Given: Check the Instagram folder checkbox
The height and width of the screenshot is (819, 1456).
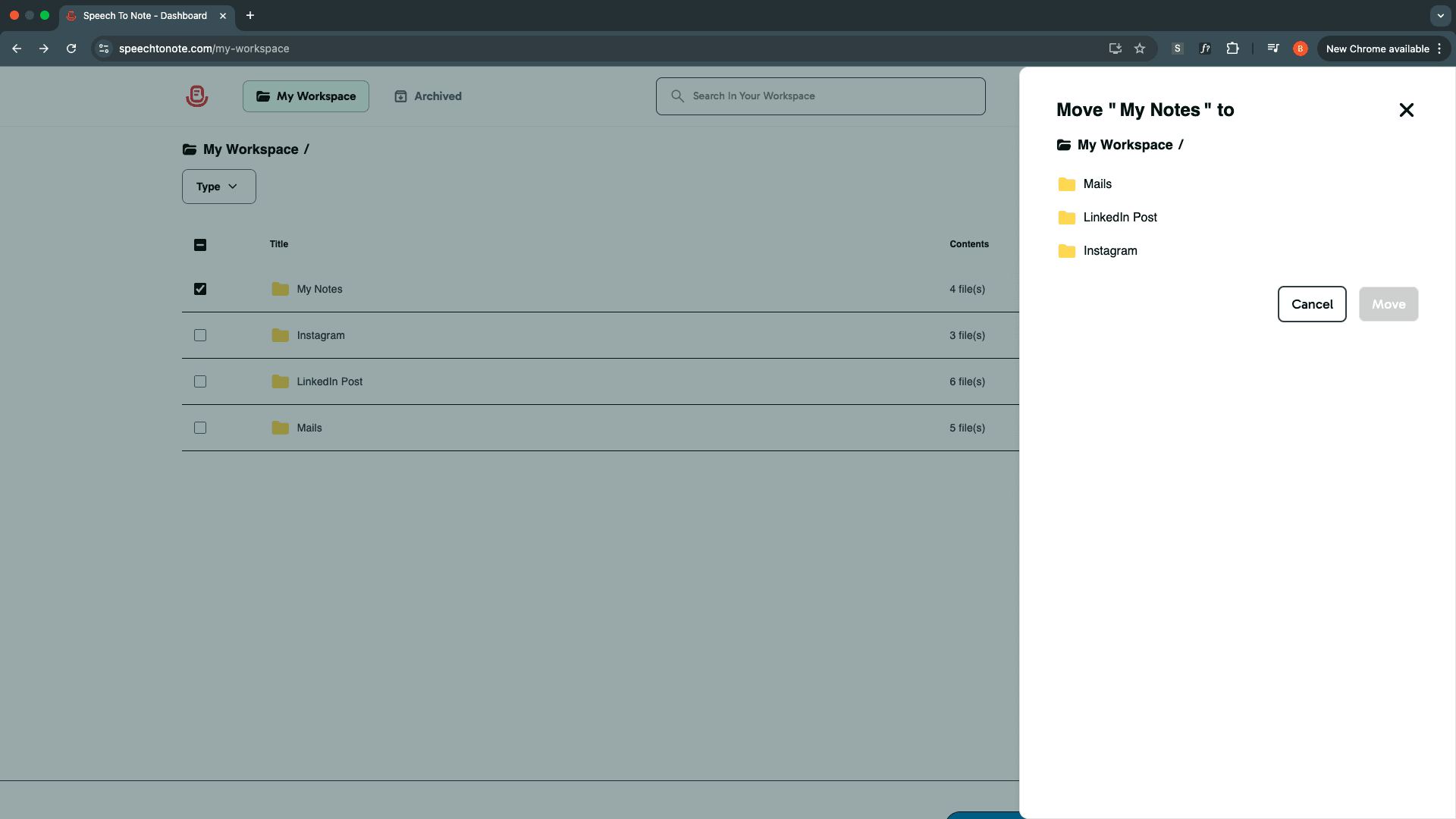Looking at the screenshot, I should pyautogui.click(x=200, y=335).
